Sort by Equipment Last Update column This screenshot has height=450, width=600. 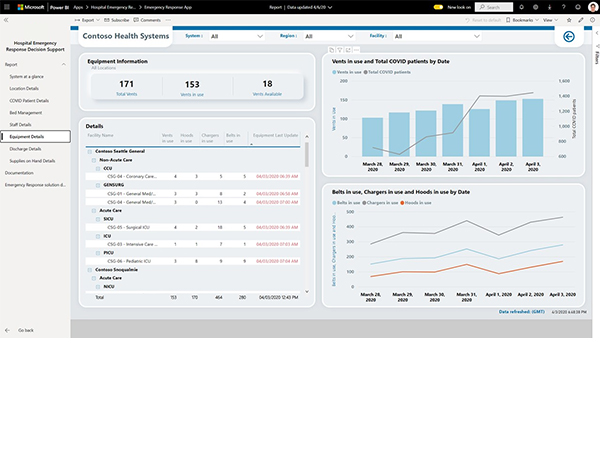click(x=275, y=135)
